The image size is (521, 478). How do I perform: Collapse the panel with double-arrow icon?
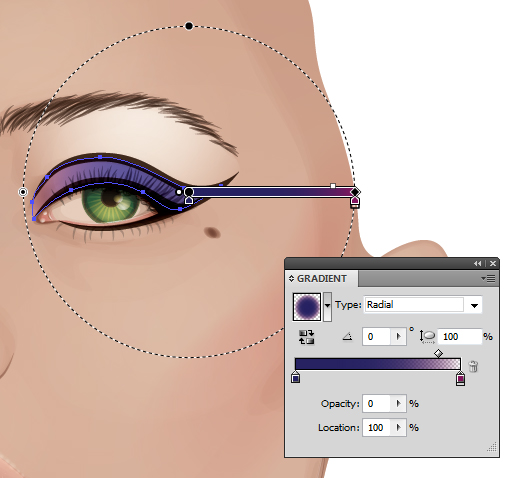tap(478, 264)
